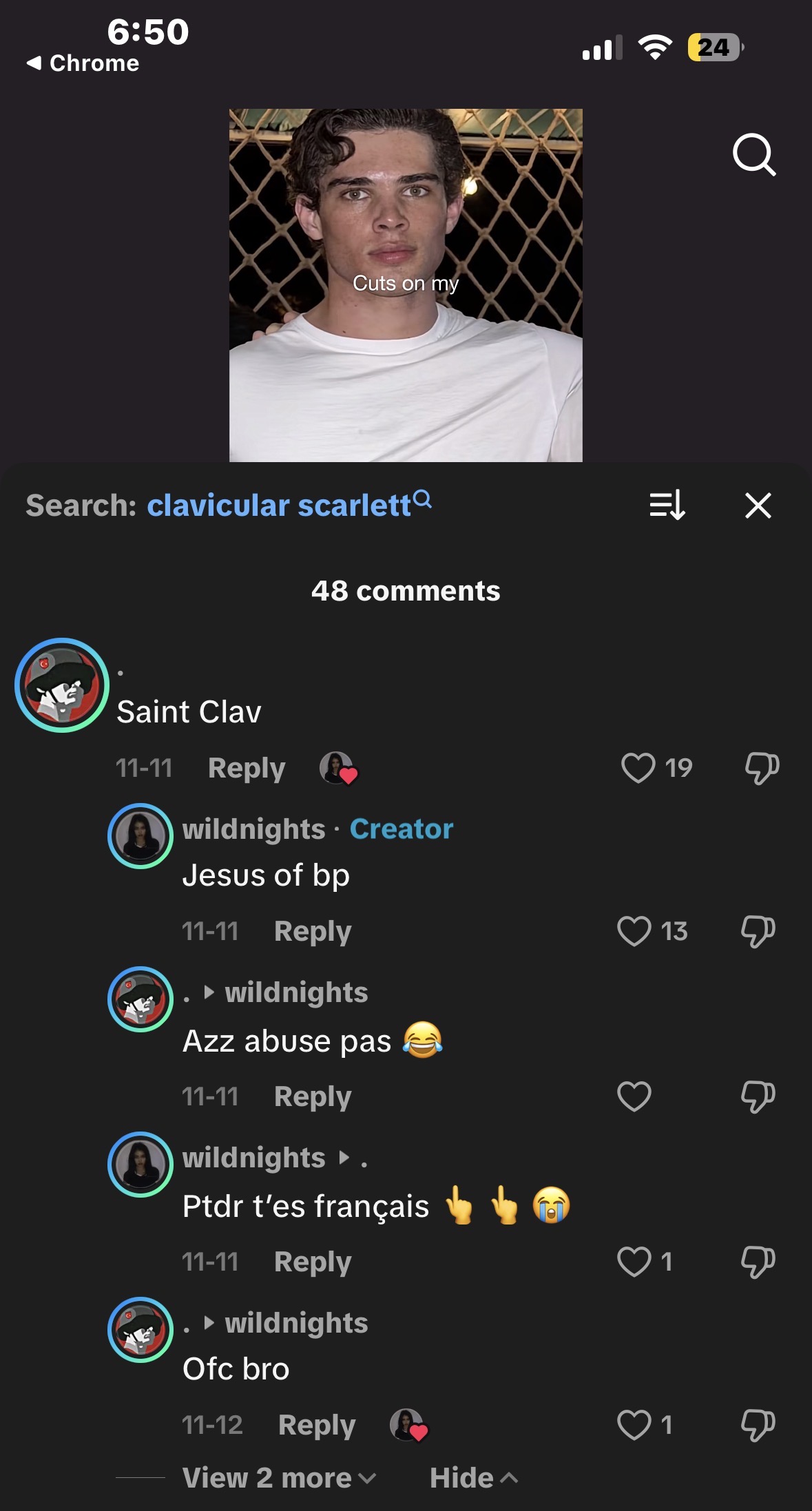Expand replies with "View 2 more"
Viewport: 812px width, 1511px height.
click(x=279, y=1478)
